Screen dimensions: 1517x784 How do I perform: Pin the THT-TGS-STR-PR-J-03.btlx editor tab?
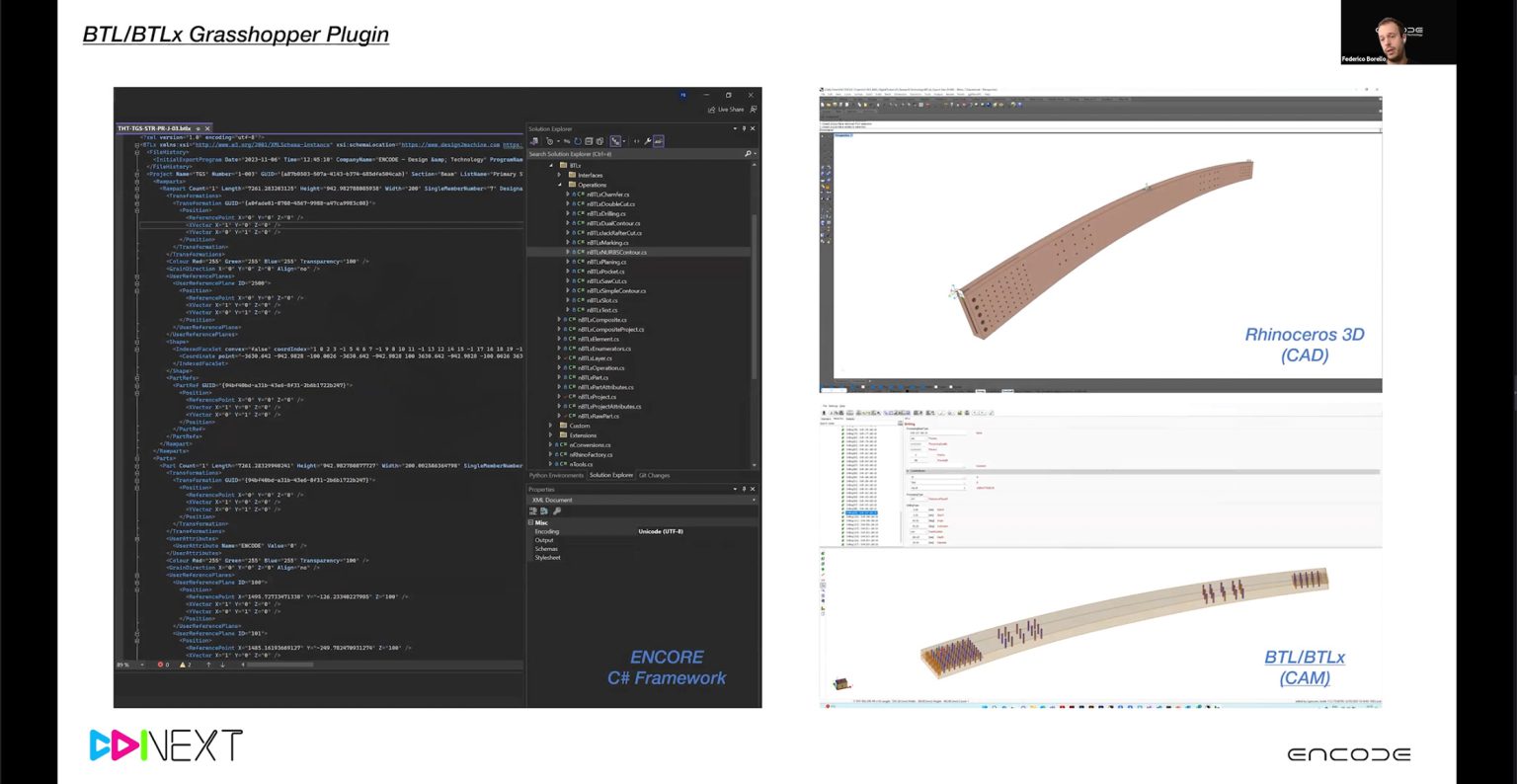pos(198,128)
